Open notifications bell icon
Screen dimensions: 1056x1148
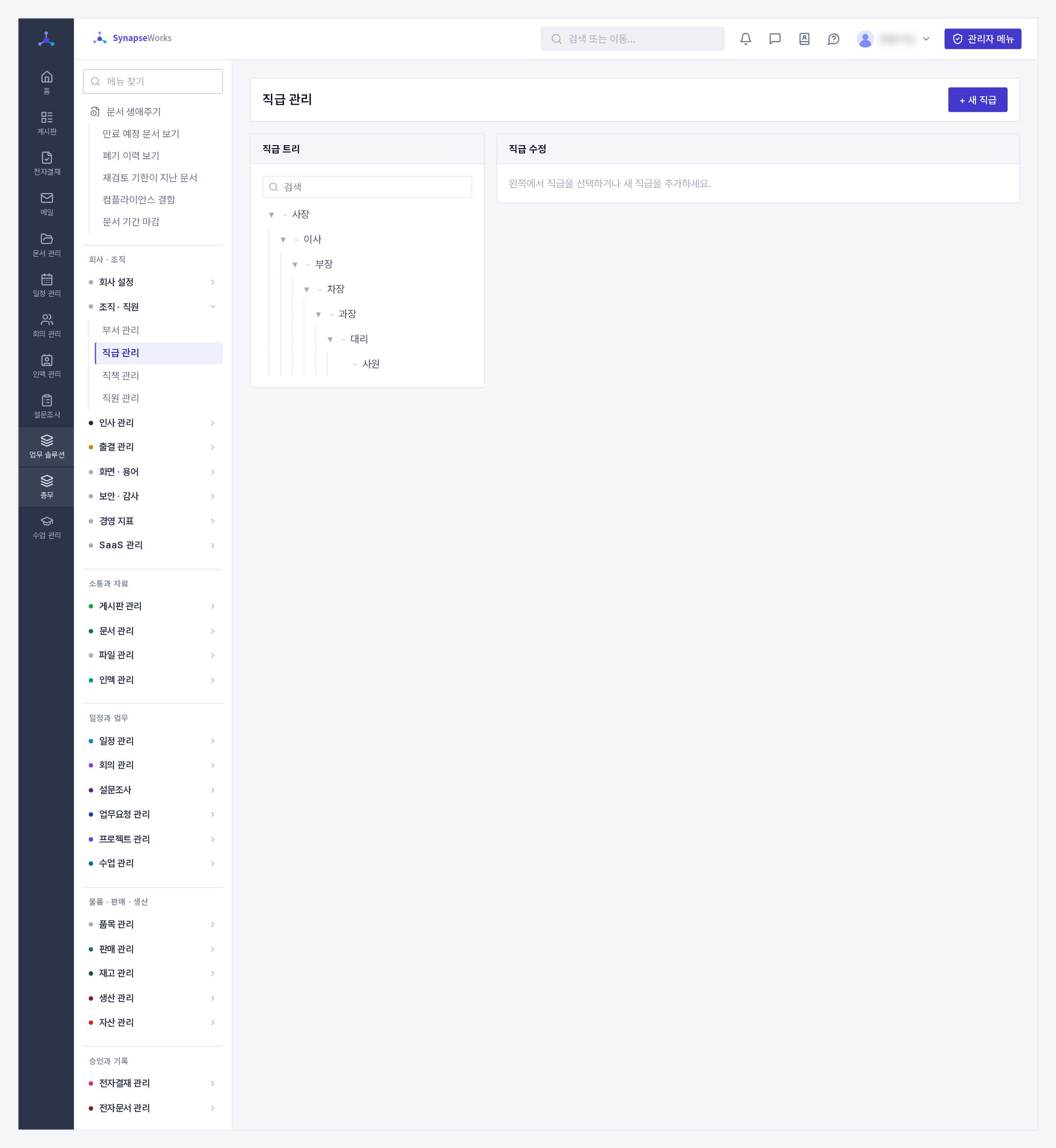coord(746,39)
